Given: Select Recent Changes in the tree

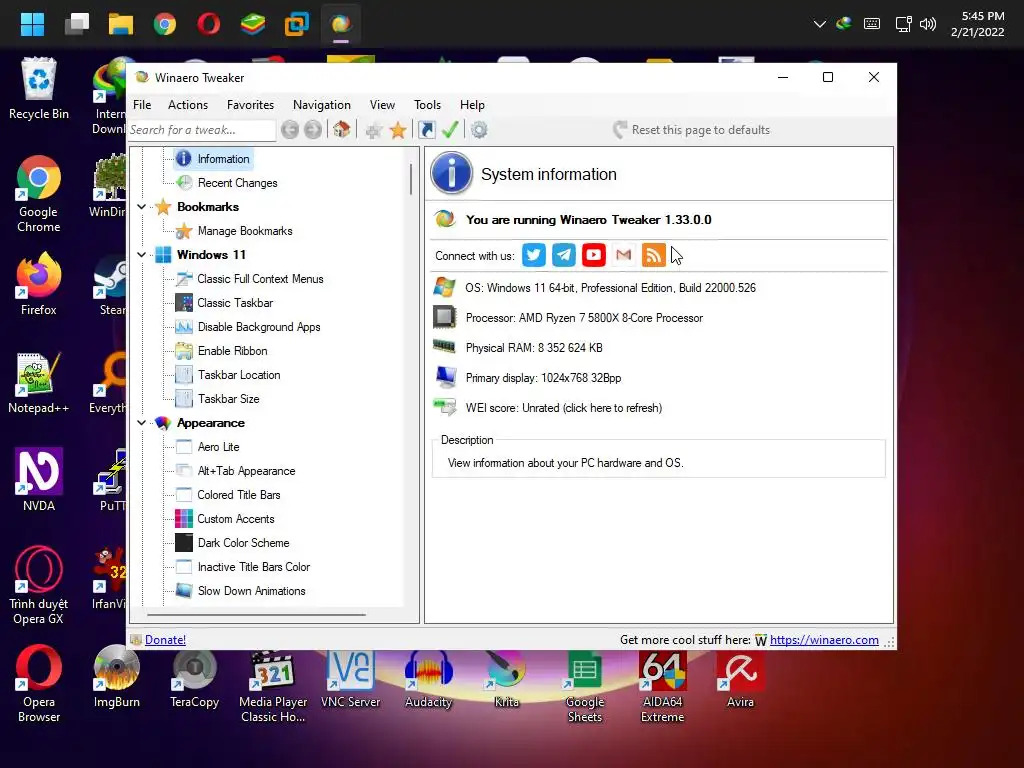Looking at the screenshot, I should 237,183.
